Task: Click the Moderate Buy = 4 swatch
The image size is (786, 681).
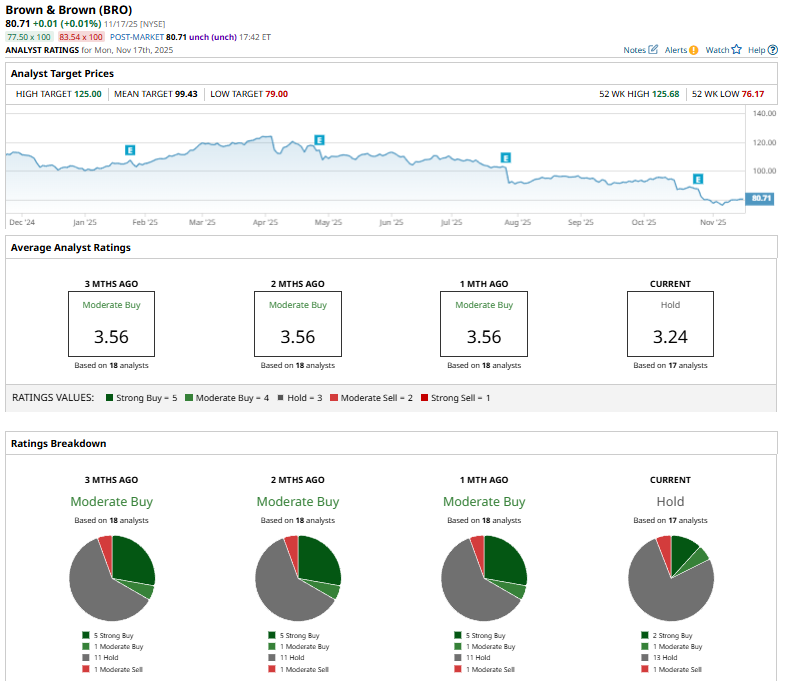Action: [x=188, y=398]
